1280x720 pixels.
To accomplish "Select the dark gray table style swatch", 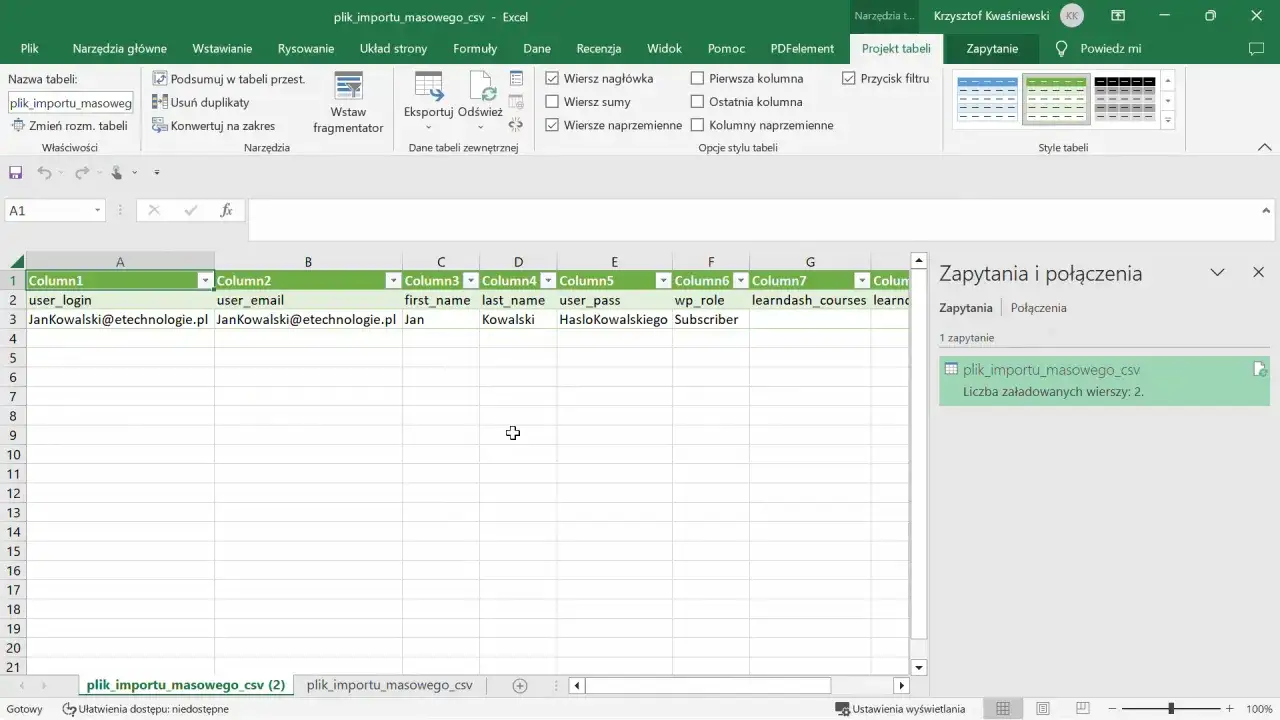I will click(x=1124, y=99).
